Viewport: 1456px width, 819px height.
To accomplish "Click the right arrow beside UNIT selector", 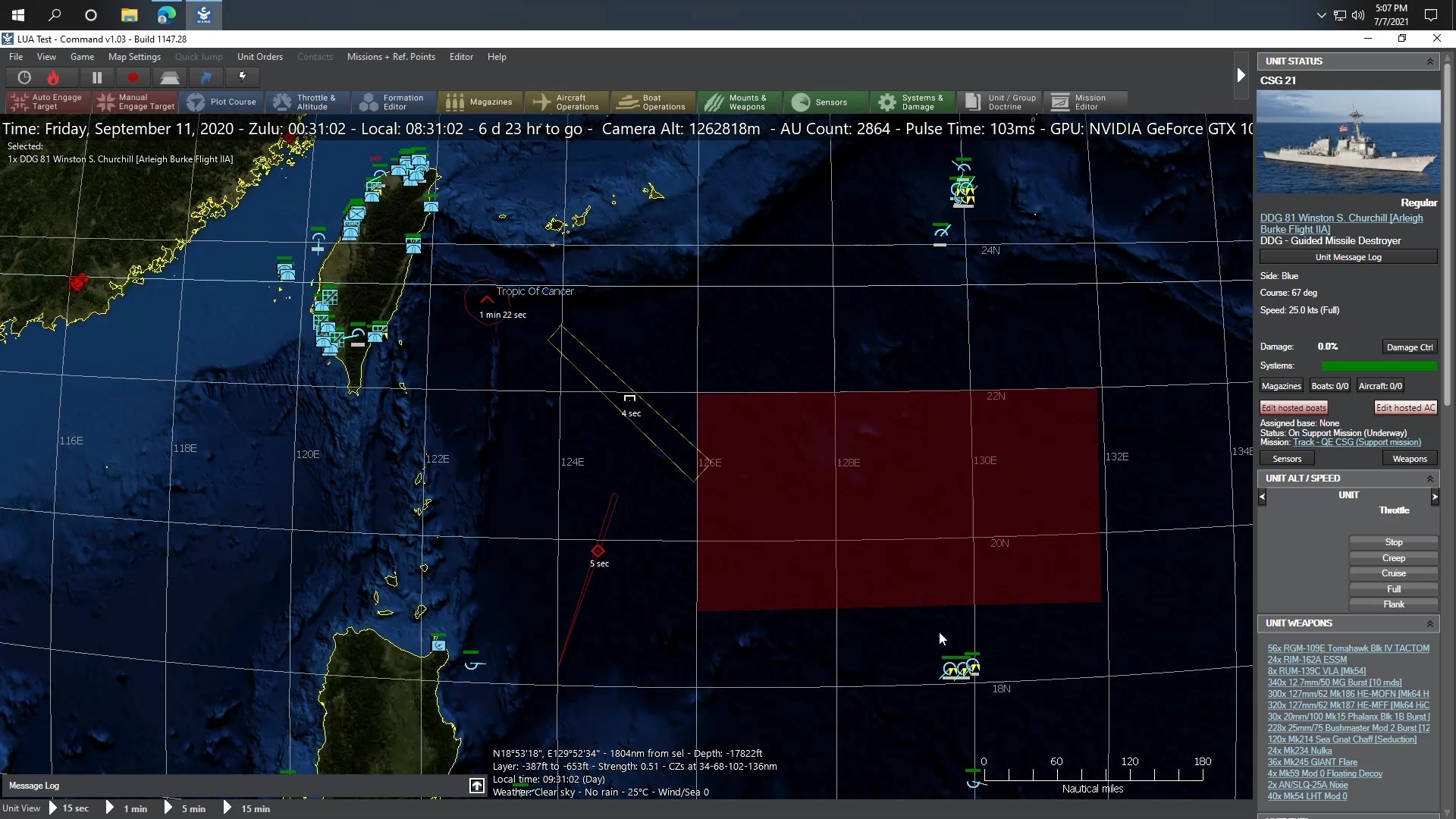I will 1435,497.
